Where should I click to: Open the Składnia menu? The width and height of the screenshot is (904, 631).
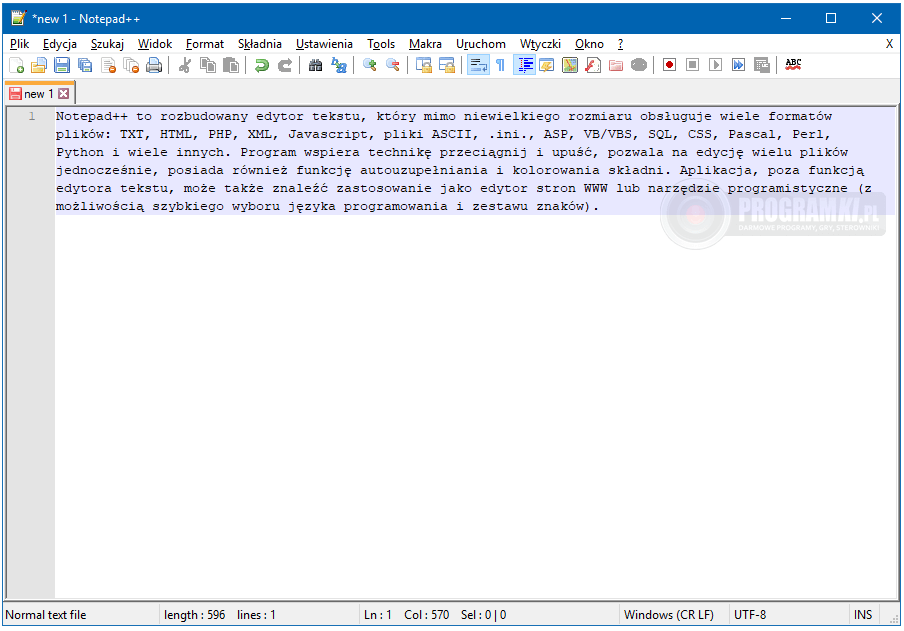tap(259, 44)
